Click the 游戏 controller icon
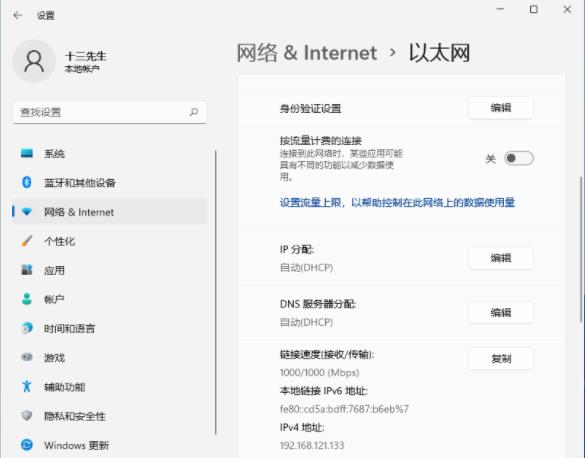Viewport: 585px width, 458px height. pyautogui.click(x=27, y=357)
